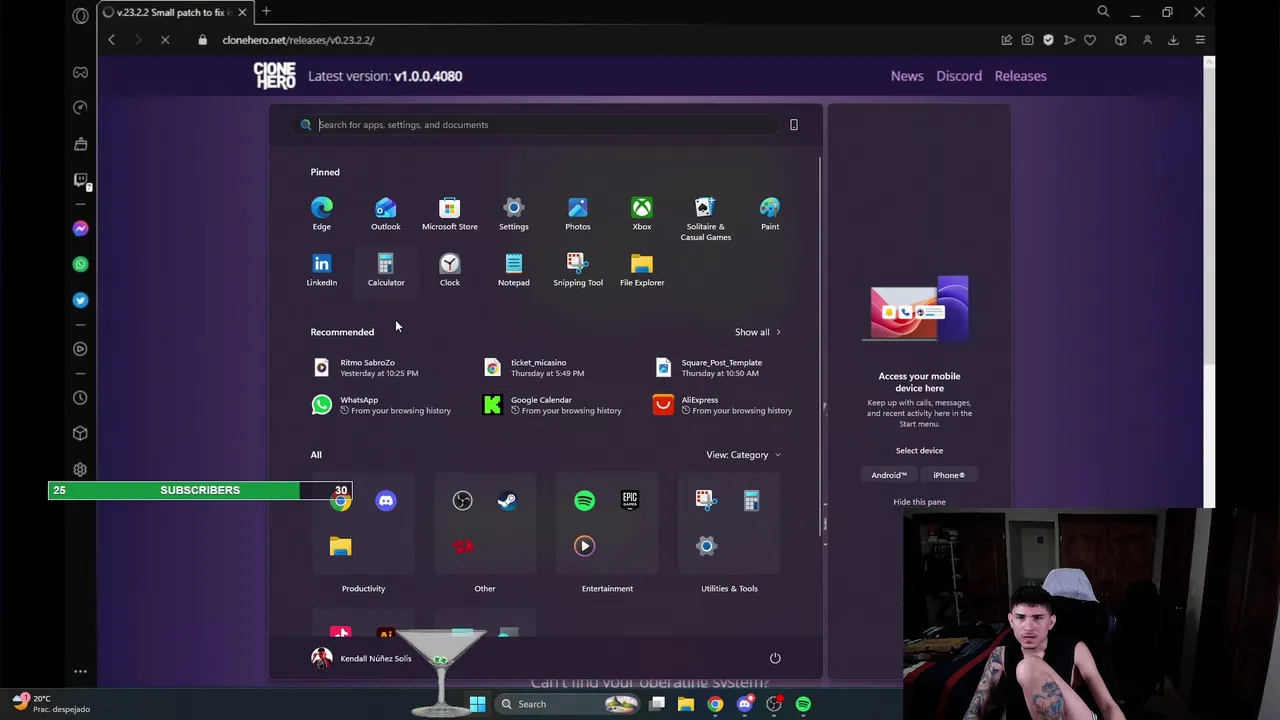Image resolution: width=1280 pixels, height=720 pixels.
Task: Open Opera GX Twitch sidebar icon
Action: (80, 180)
